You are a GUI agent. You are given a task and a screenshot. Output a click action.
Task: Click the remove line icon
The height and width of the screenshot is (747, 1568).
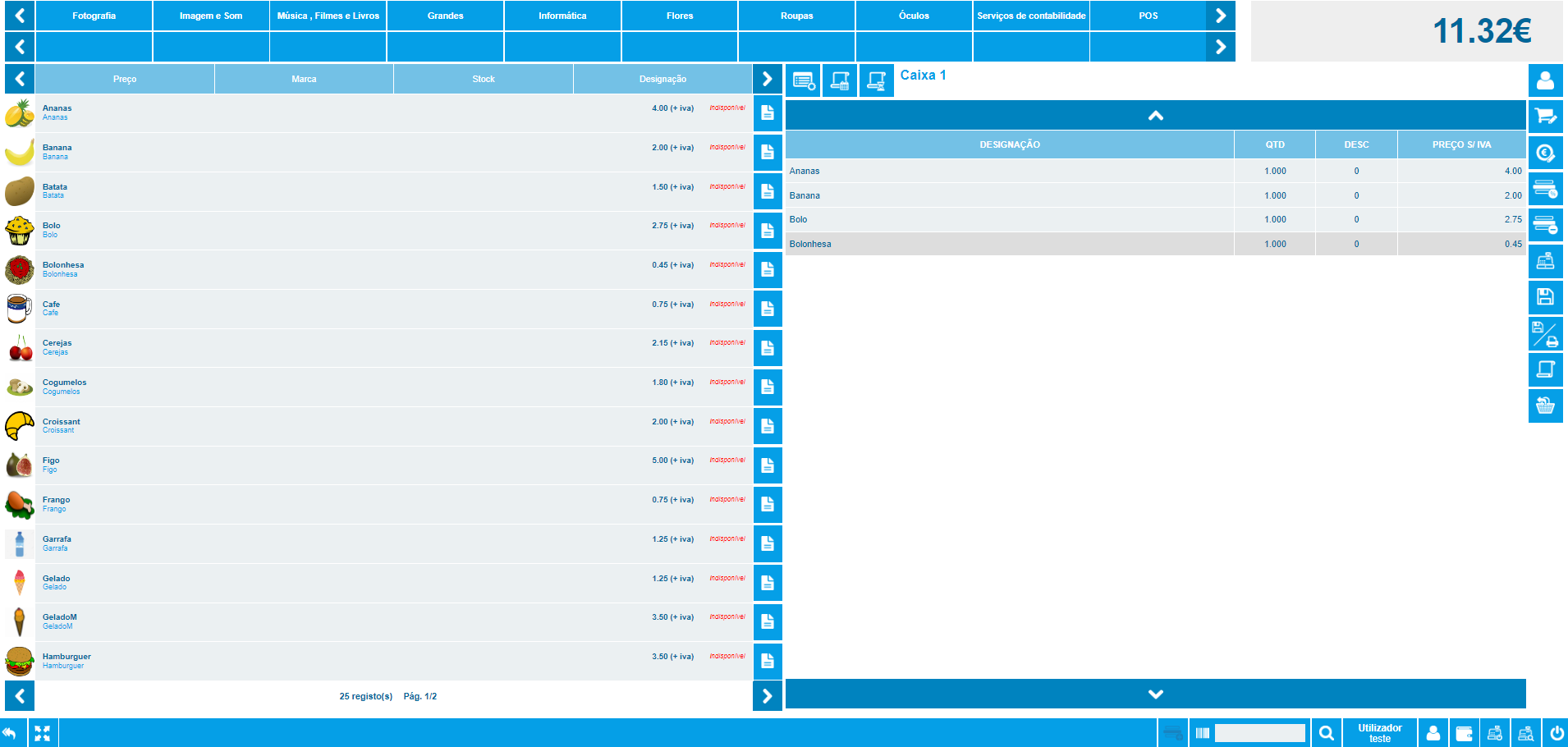[1545, 225]
